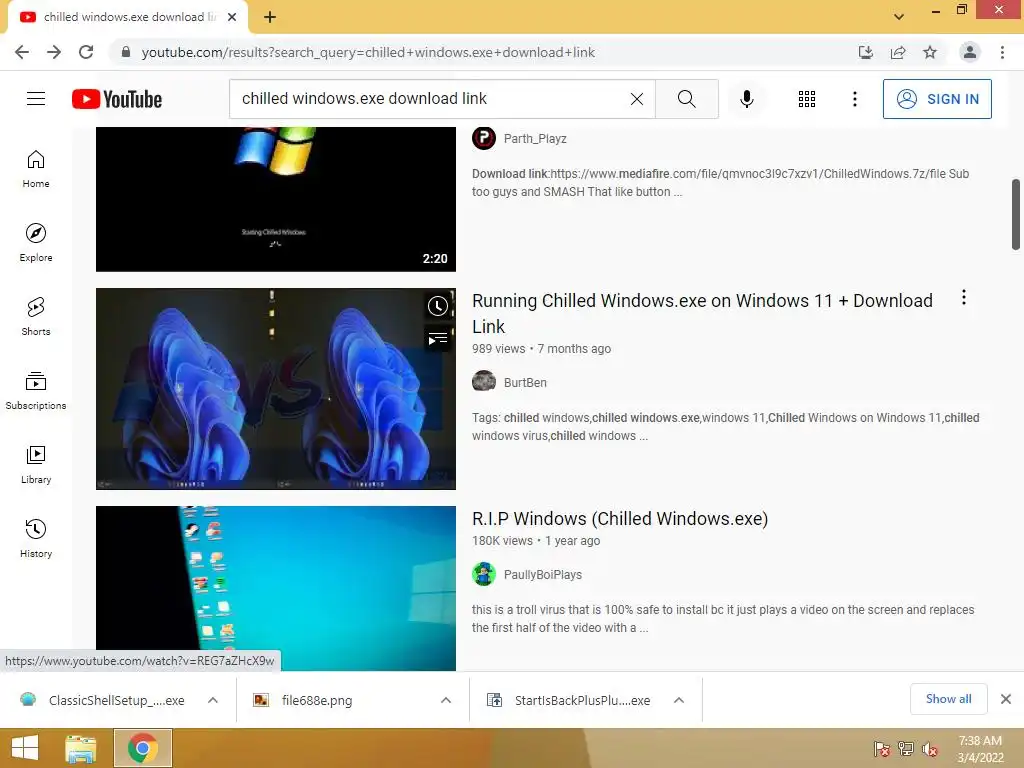Select the chilled windows.exe YouTube tab
This screenshot has width=1024, height=768.
coord(127,17)
